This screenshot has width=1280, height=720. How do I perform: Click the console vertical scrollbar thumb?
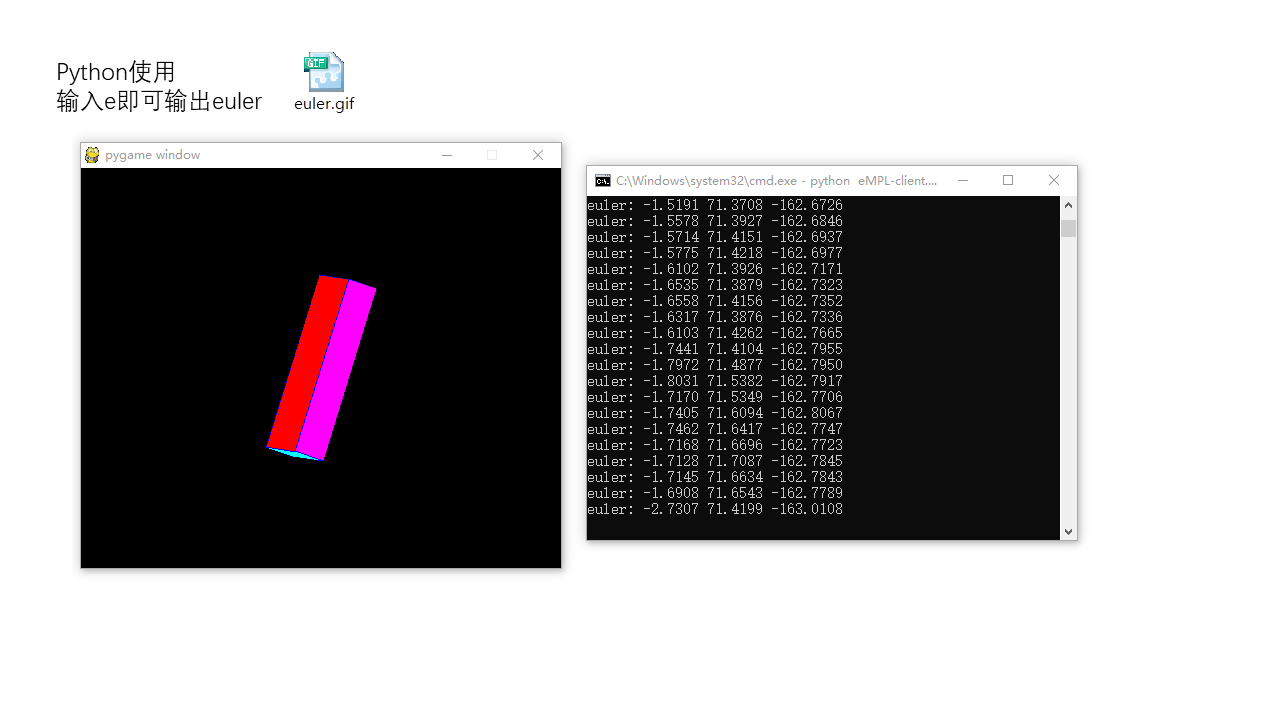(x=1068, y=228)
